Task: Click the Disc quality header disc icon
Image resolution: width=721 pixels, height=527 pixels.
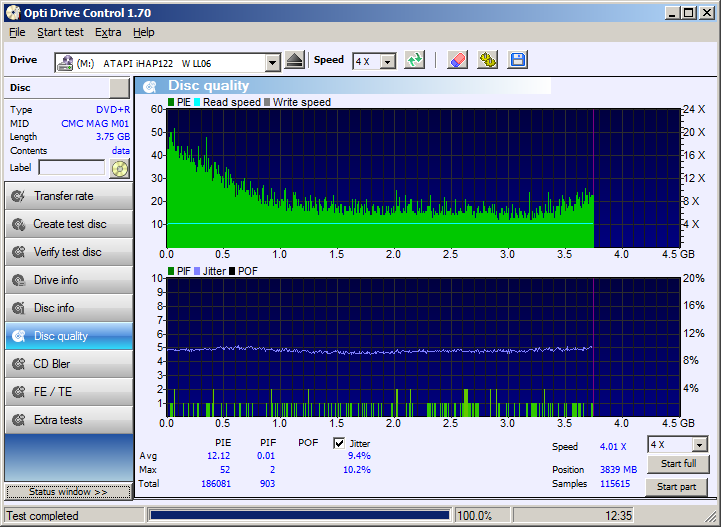Action: coord(149,86)
